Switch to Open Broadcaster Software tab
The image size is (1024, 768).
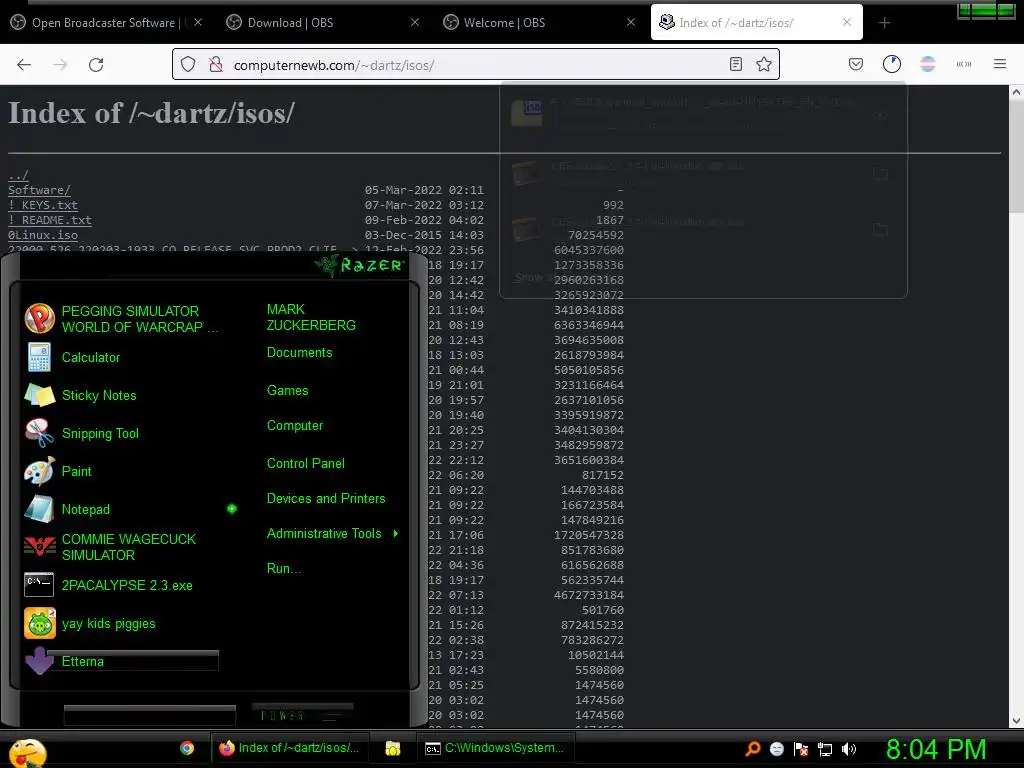tap(104, 23)
